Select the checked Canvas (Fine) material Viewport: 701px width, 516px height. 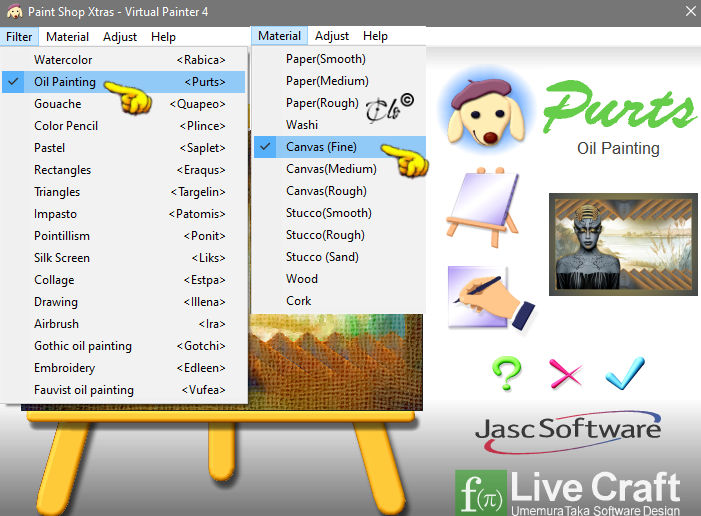(339, 147)
